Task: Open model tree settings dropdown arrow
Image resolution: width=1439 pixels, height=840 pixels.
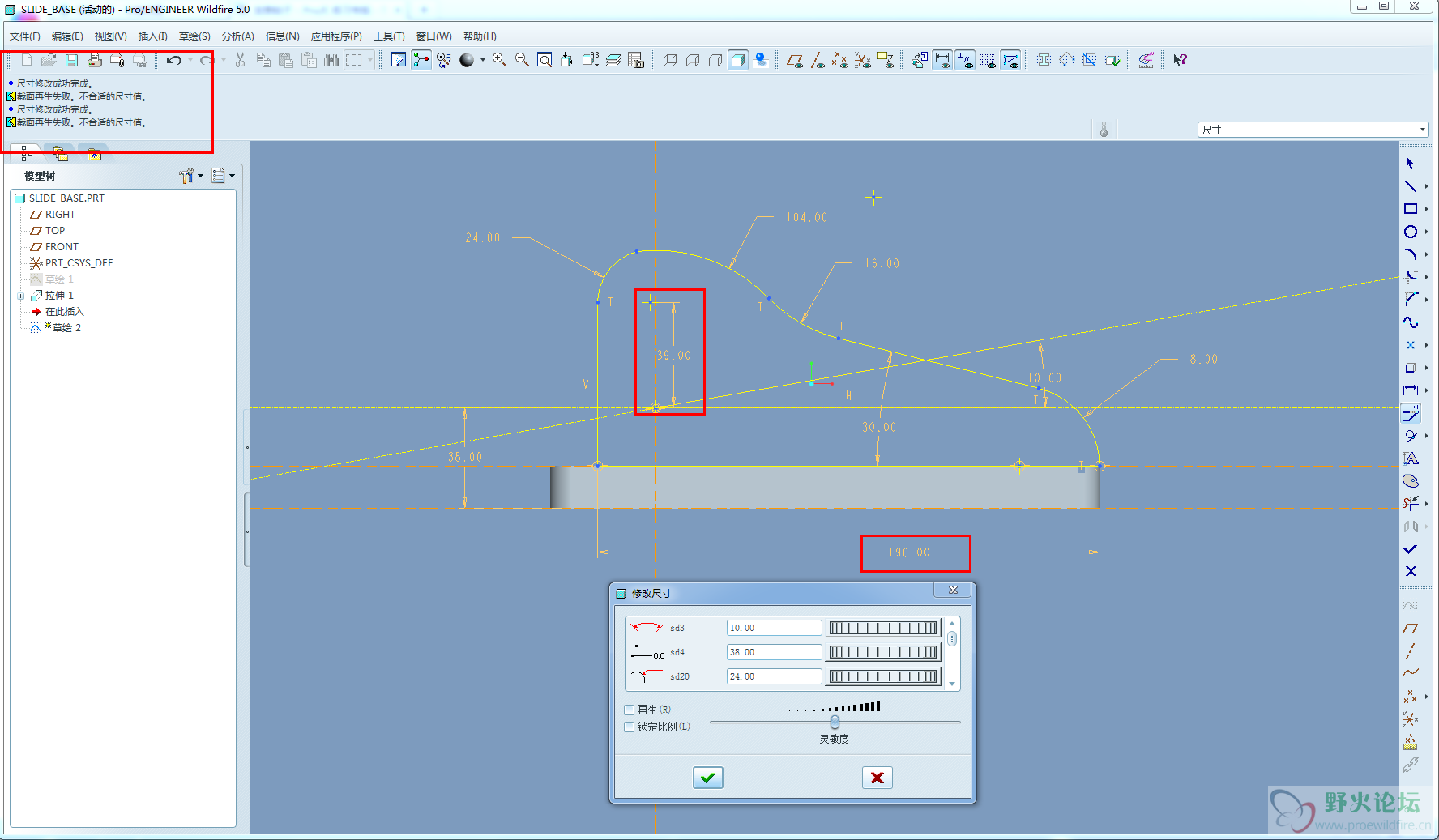Action: point(201,176)
